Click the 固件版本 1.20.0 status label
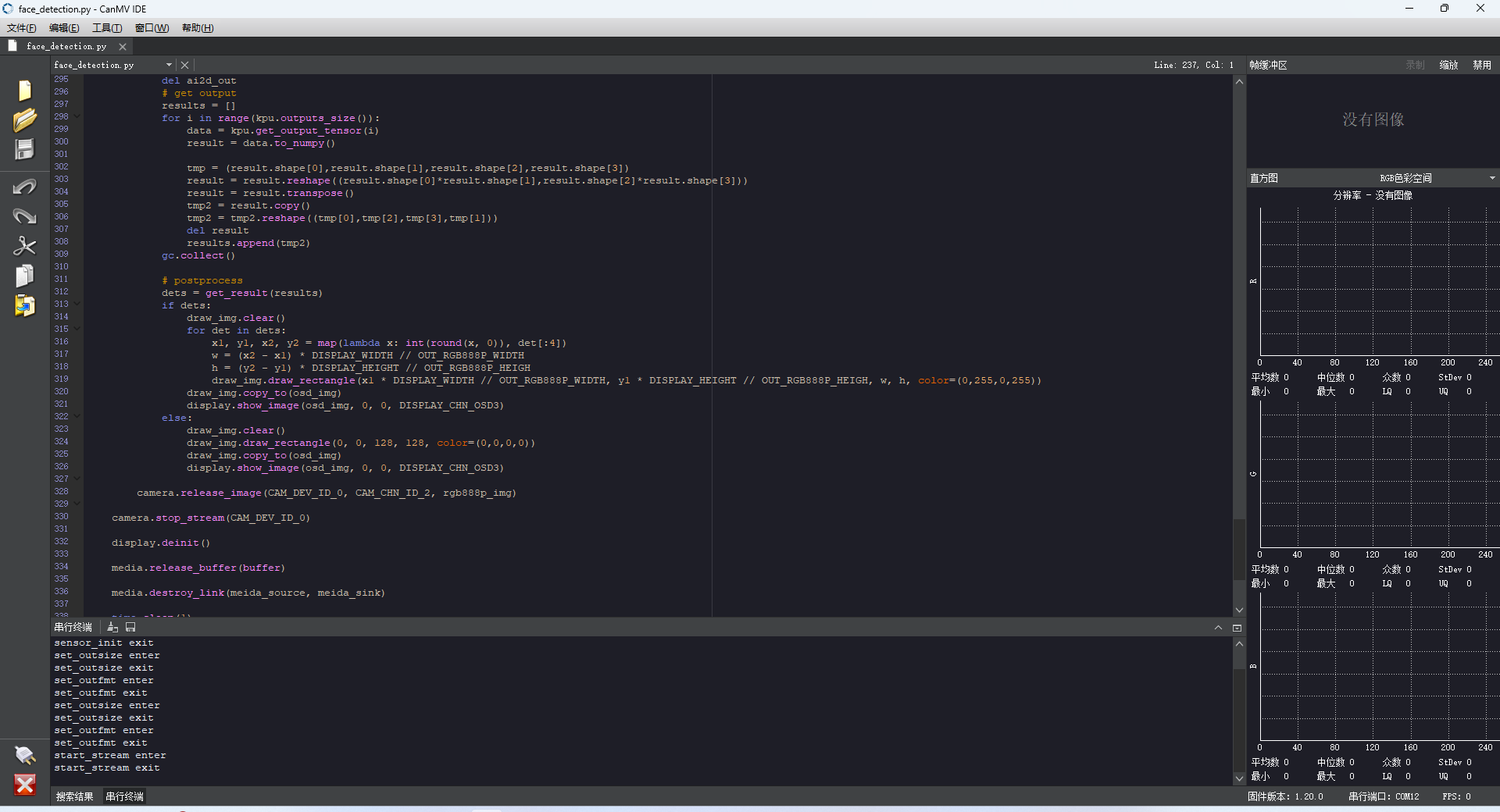The width and height of the screenshot is (1500, 812). pos(1285,796)
